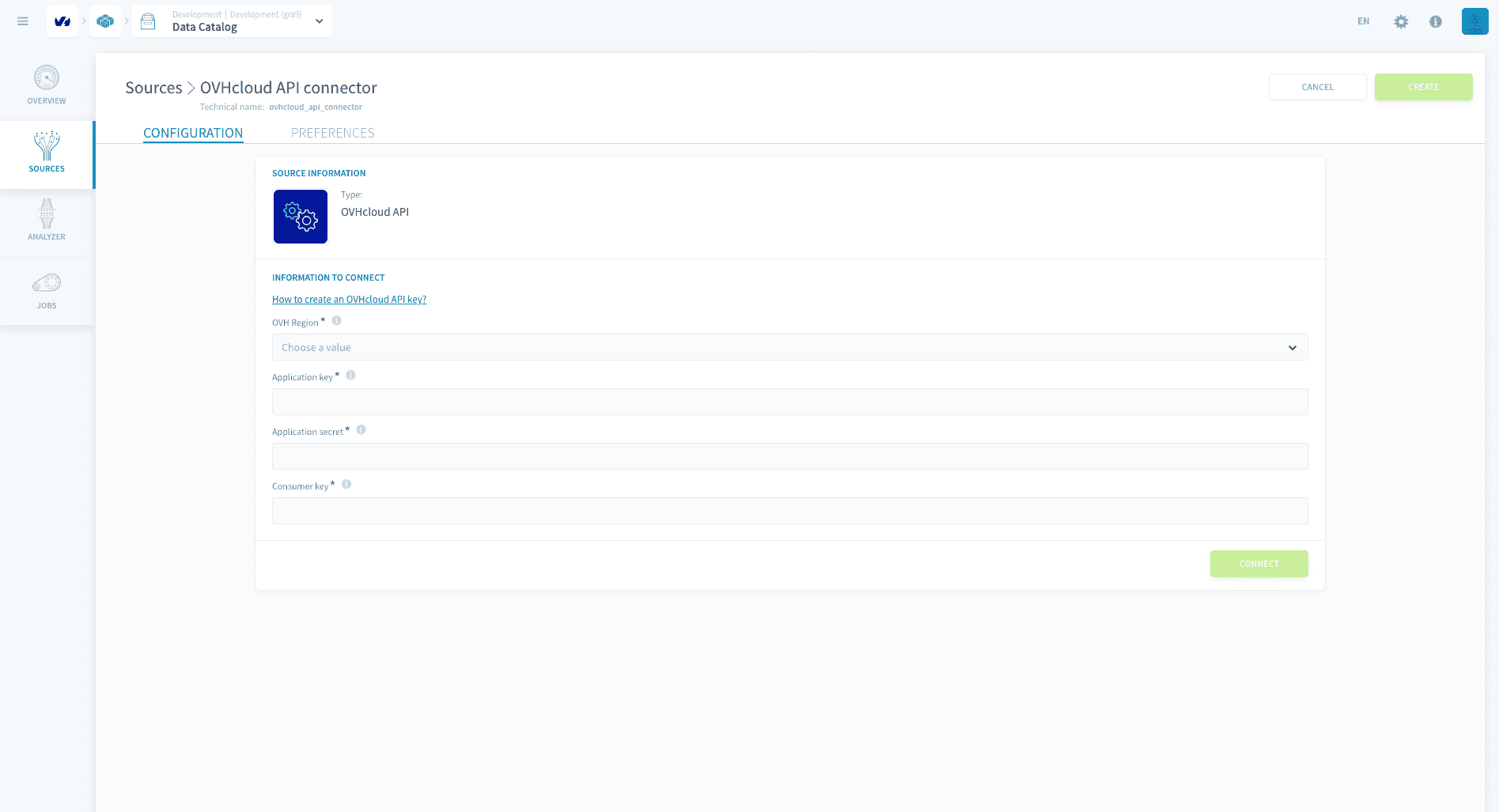This screenshot has height=812, width=1499.
Task: Open Analyzer in the sidebar
Action: tap(47, 222)
